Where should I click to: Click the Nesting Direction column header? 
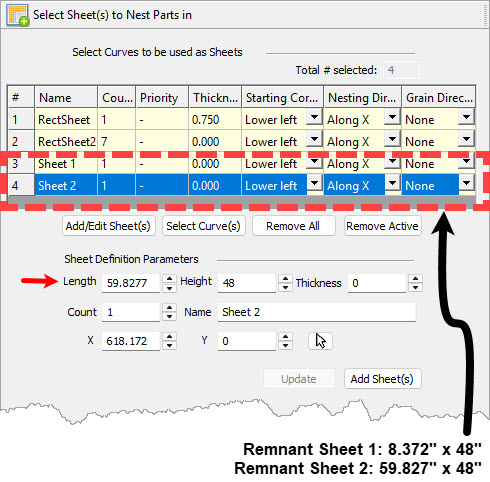coord(363,97)
